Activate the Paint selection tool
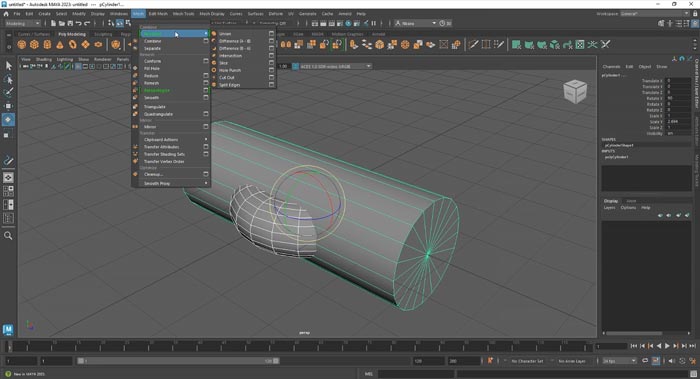 click(8, 93)
